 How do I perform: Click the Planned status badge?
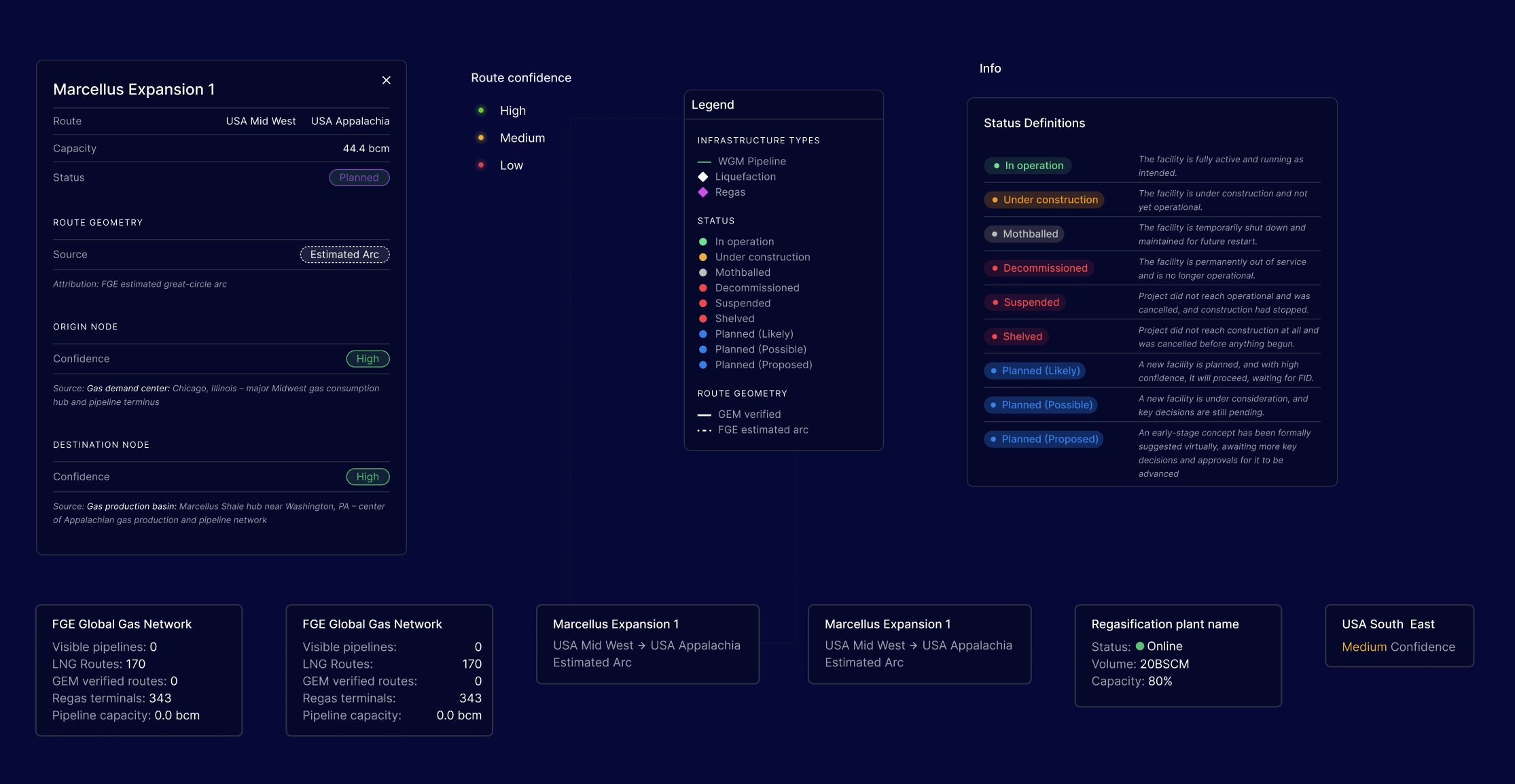coord(359,177)
